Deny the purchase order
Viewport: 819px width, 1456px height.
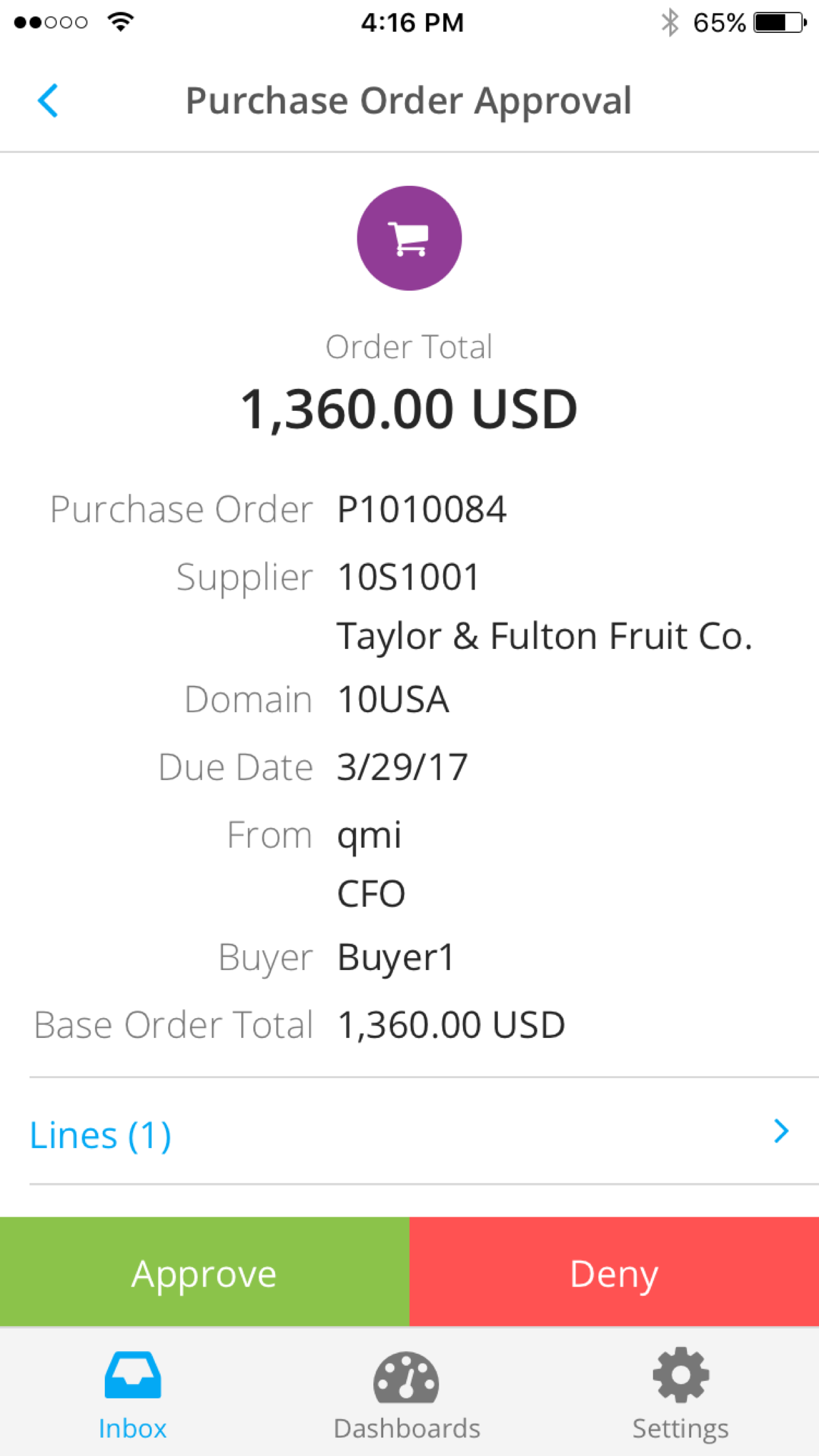coord(614,1272)
